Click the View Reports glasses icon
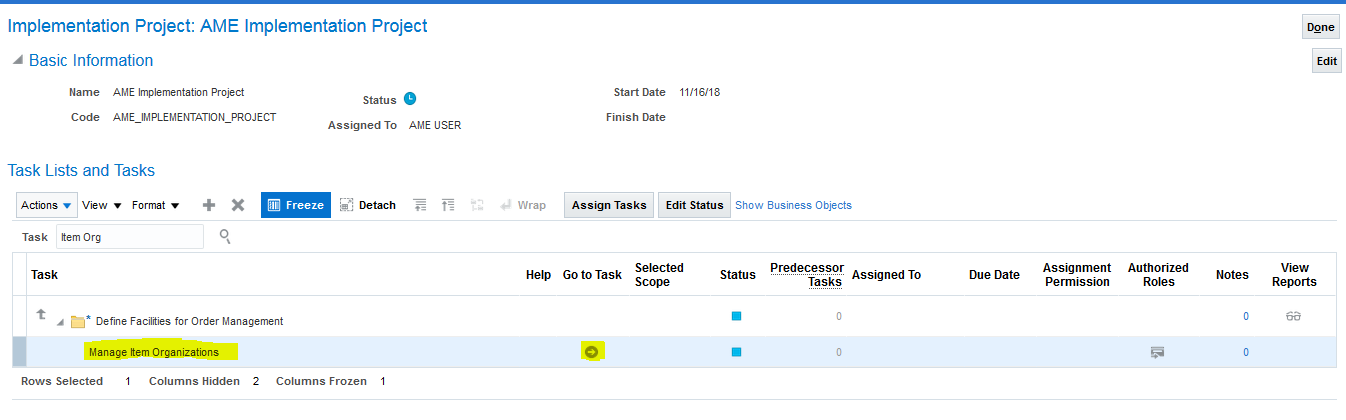Viewport: 1346px width, 420px height. pos(1294,317)
